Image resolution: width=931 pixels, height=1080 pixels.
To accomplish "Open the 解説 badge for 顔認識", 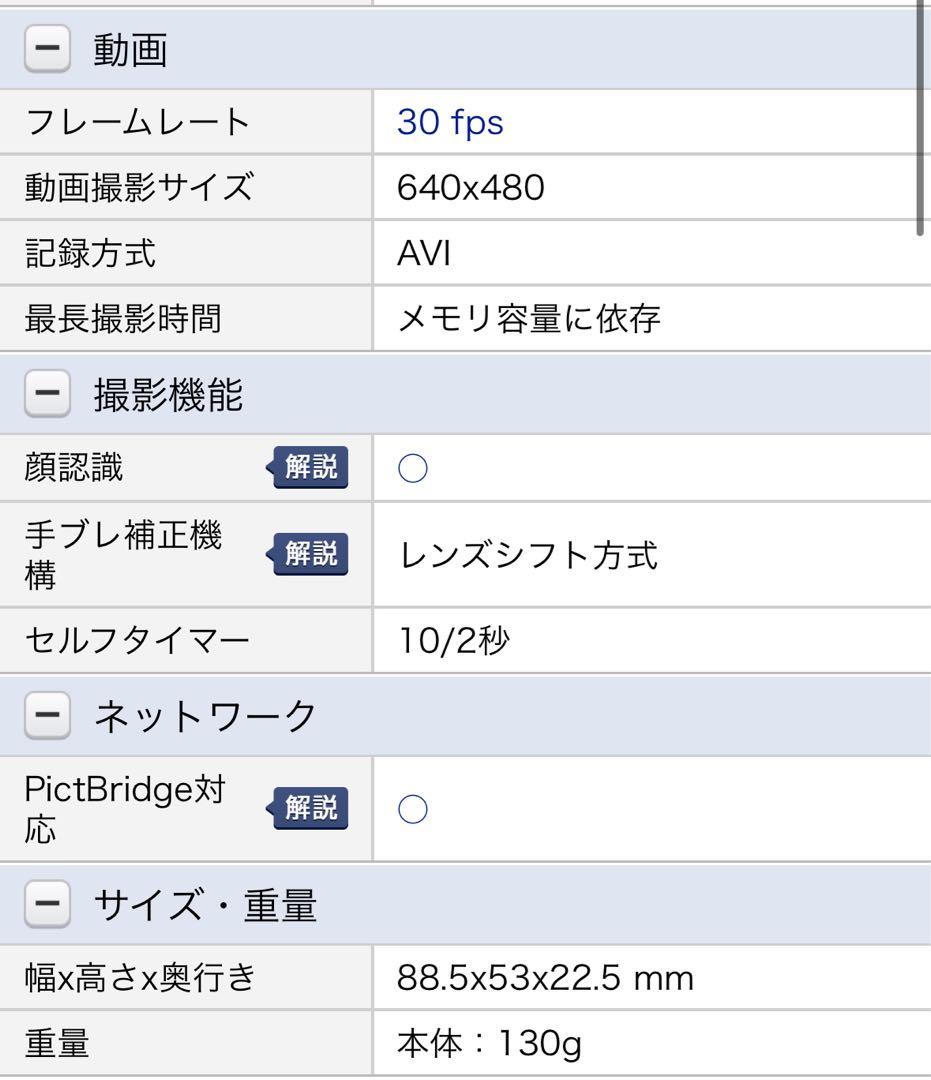I will (x=309, y=467).
